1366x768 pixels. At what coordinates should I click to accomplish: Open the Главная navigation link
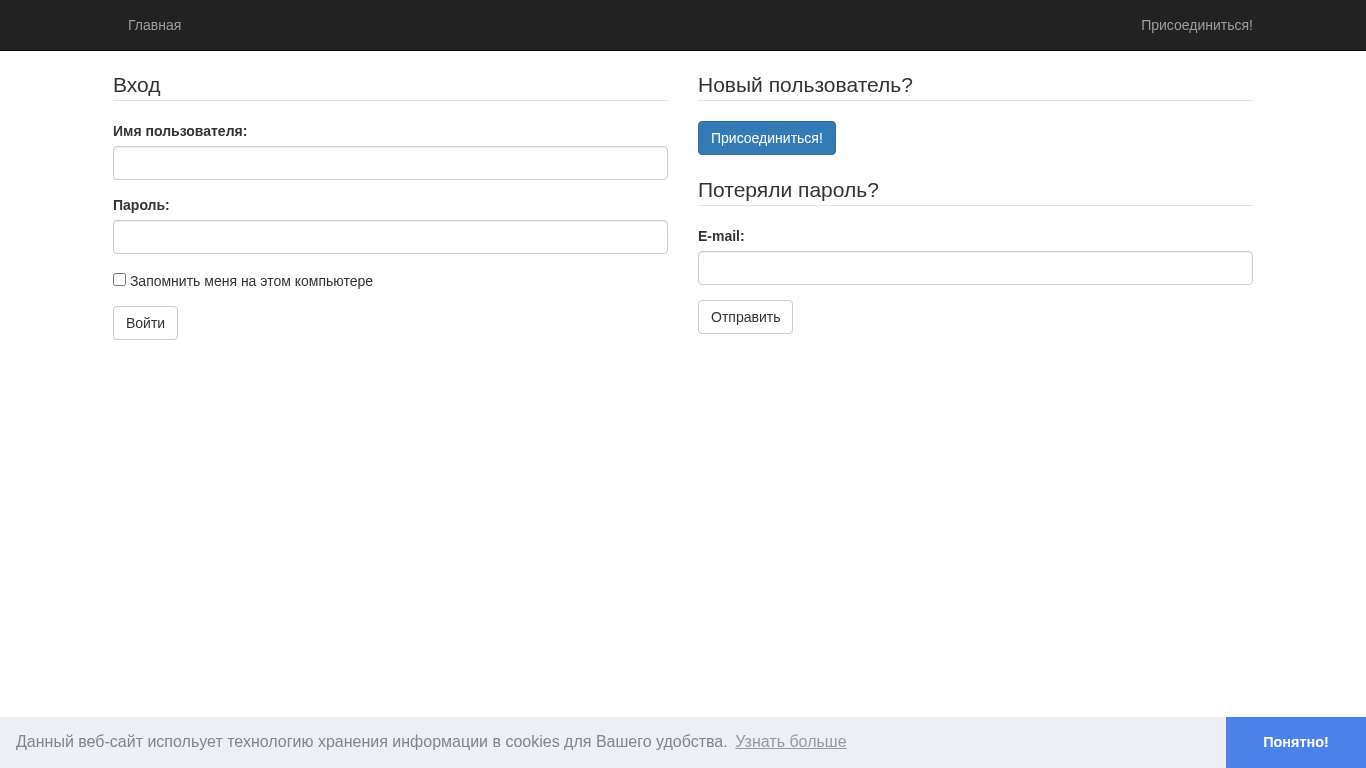tap(154, 25)
